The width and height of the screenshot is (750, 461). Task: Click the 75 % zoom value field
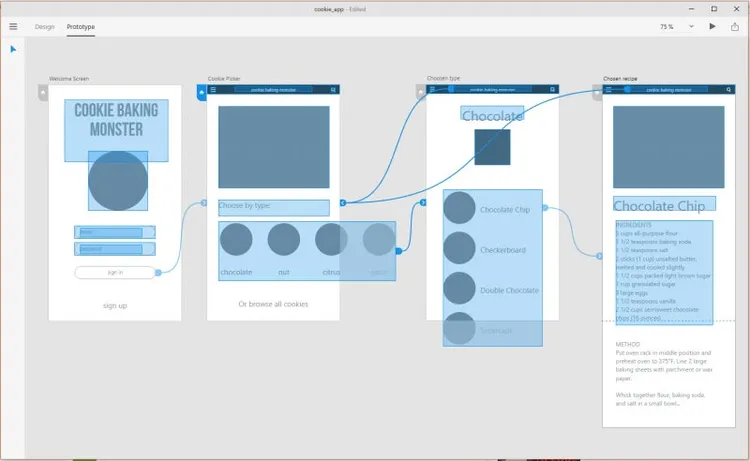click(x=667, y=27)
